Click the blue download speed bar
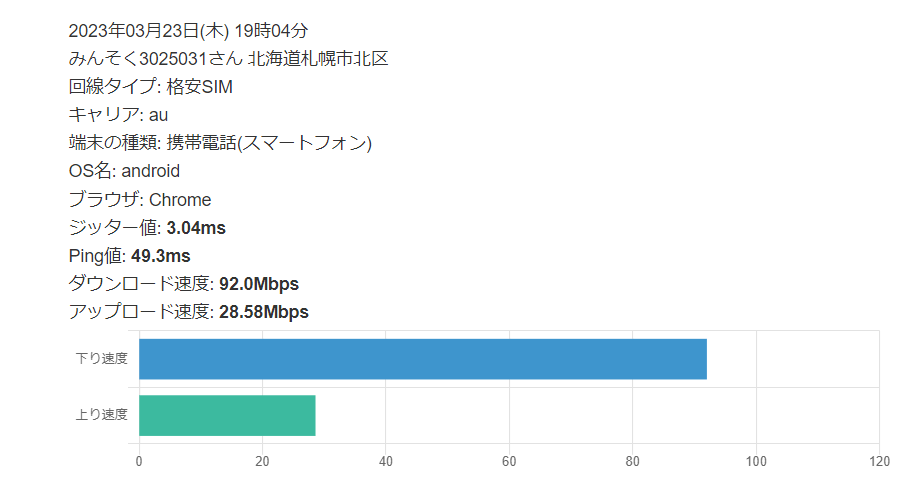This screenshot has width=923, height=496. point(422,359)
